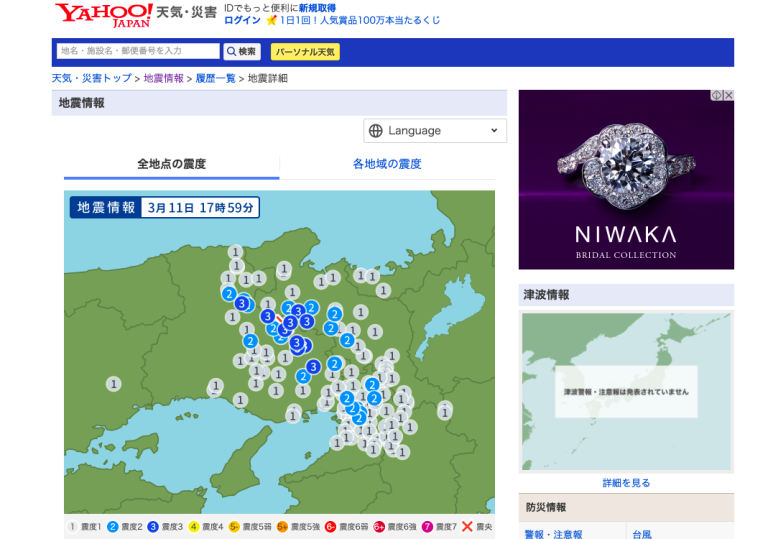This screenshot has width=768, height=539.
Task: Click the globe icon in Language selector
Action: point(376,131)
